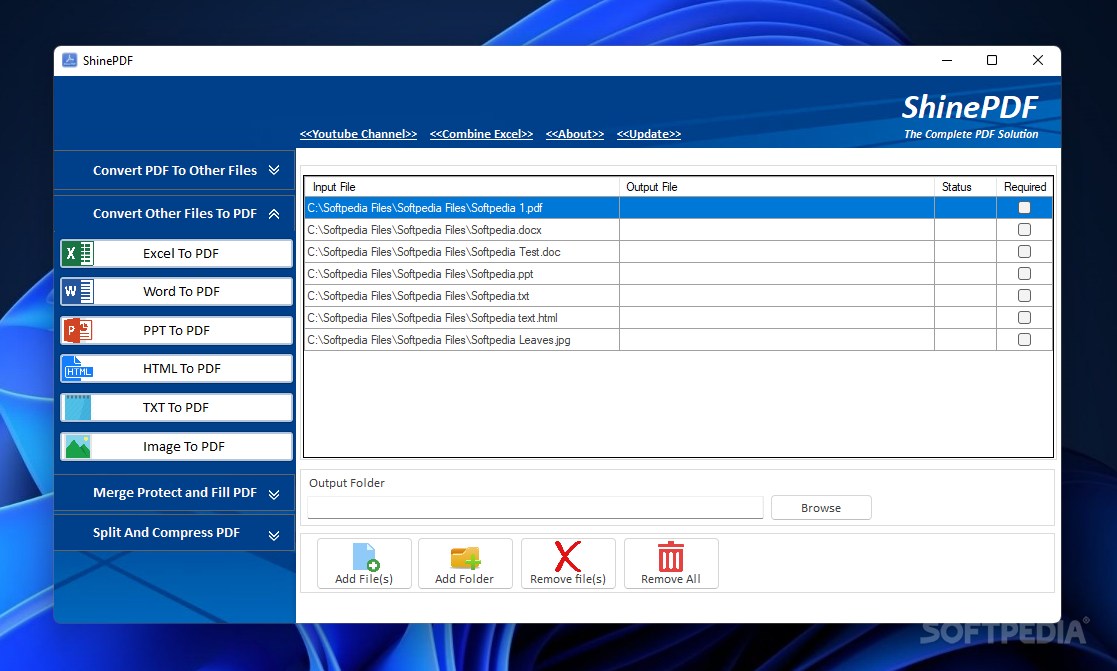
Task: Click the ShinePDF app icon in title bar
Action: [x=69, y=61]
